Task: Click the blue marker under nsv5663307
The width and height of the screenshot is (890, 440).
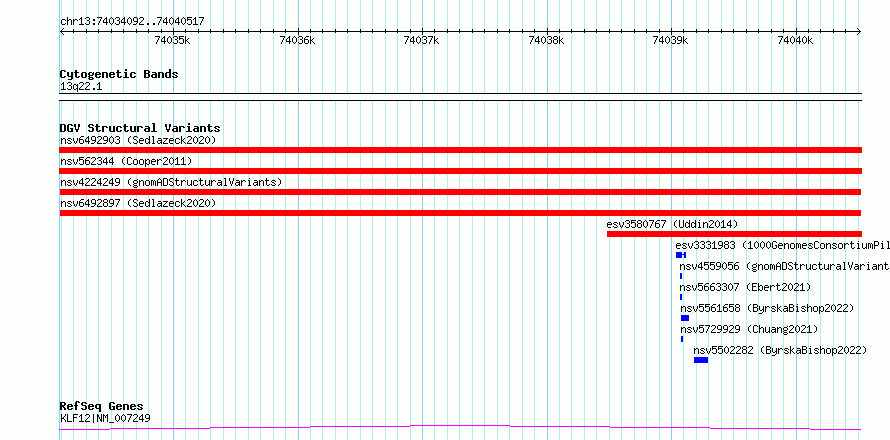Action: [681, 297]
